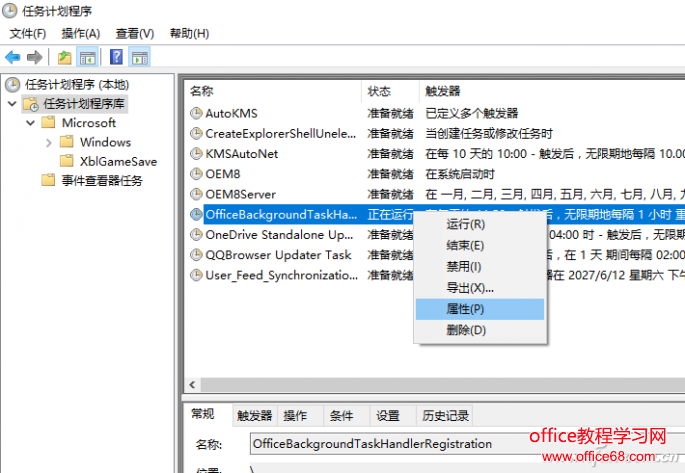Click the Microsoft folder icon in the tree
This screenshot has width=685, height=473.
point(48,122)
